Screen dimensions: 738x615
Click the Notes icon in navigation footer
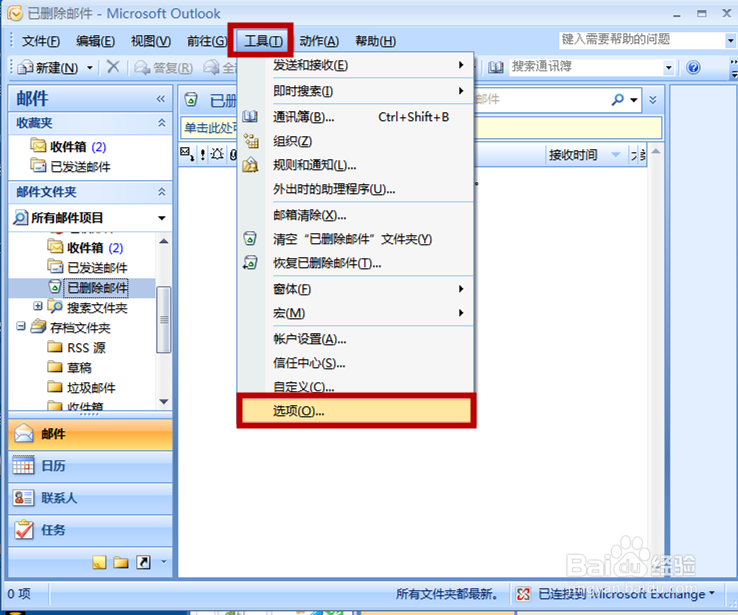[x=99, y=562]
